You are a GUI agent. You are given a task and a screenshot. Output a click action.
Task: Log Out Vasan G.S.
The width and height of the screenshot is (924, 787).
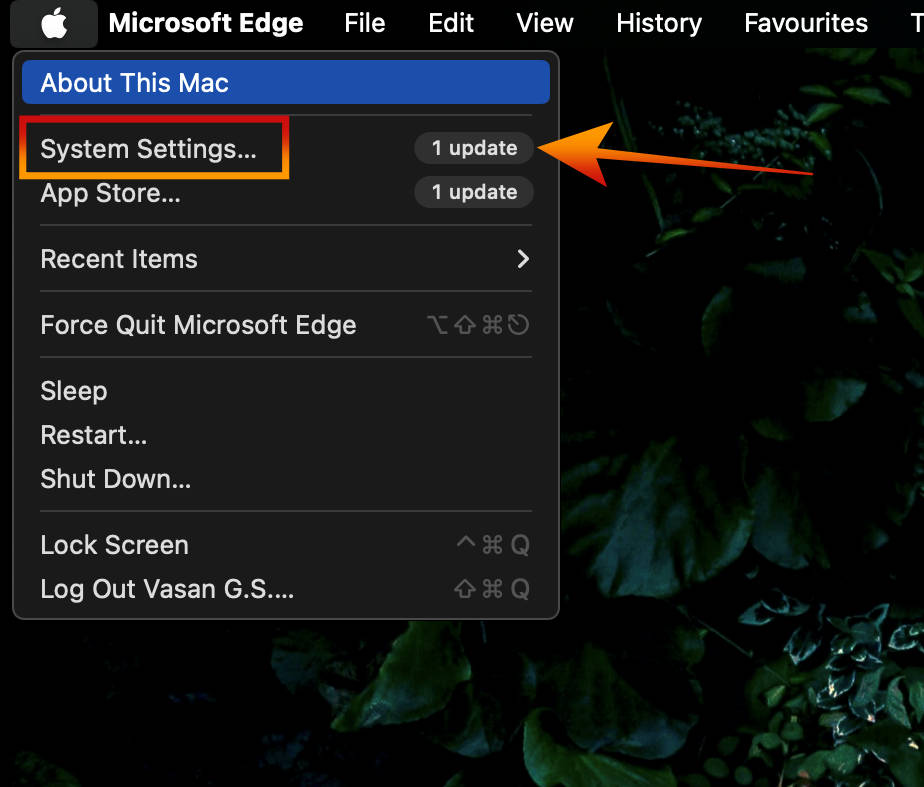click(x=167, y=589)
